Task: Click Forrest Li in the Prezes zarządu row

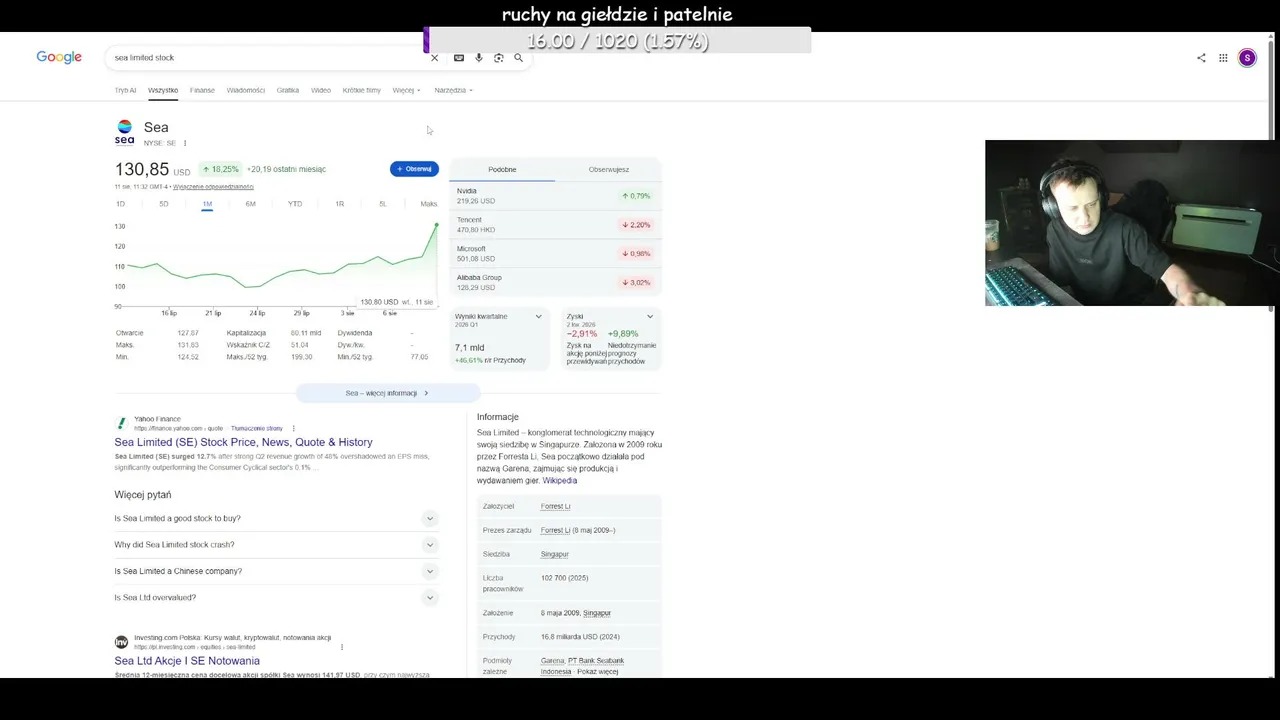Action: 555,530
